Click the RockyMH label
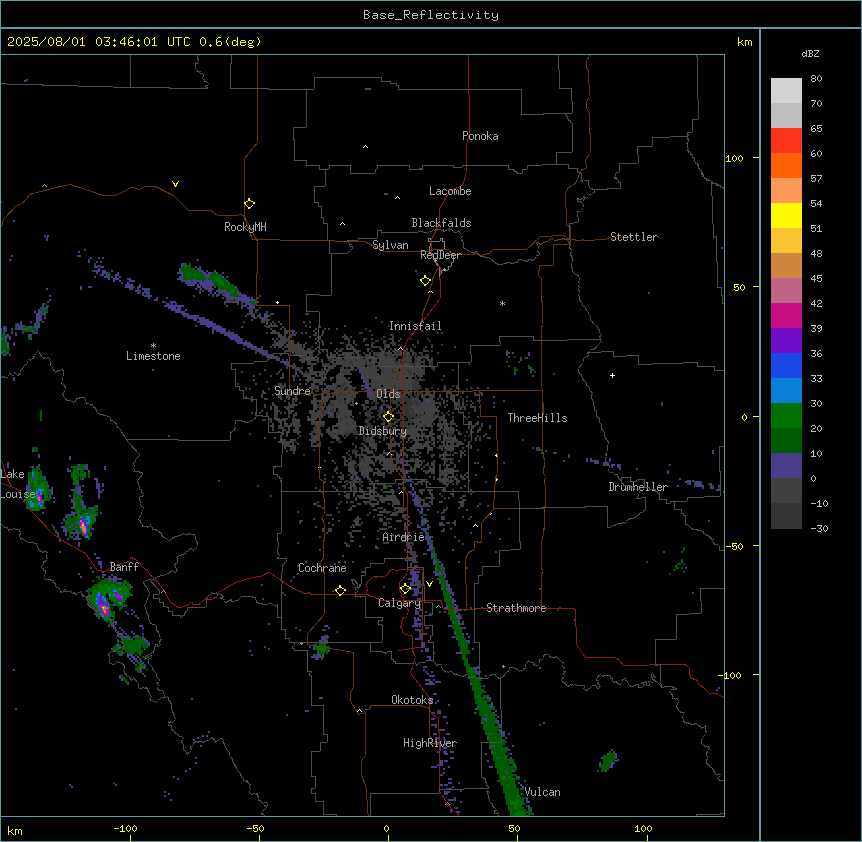This screenshot has width=862, height=842. [x=245, y=227]
